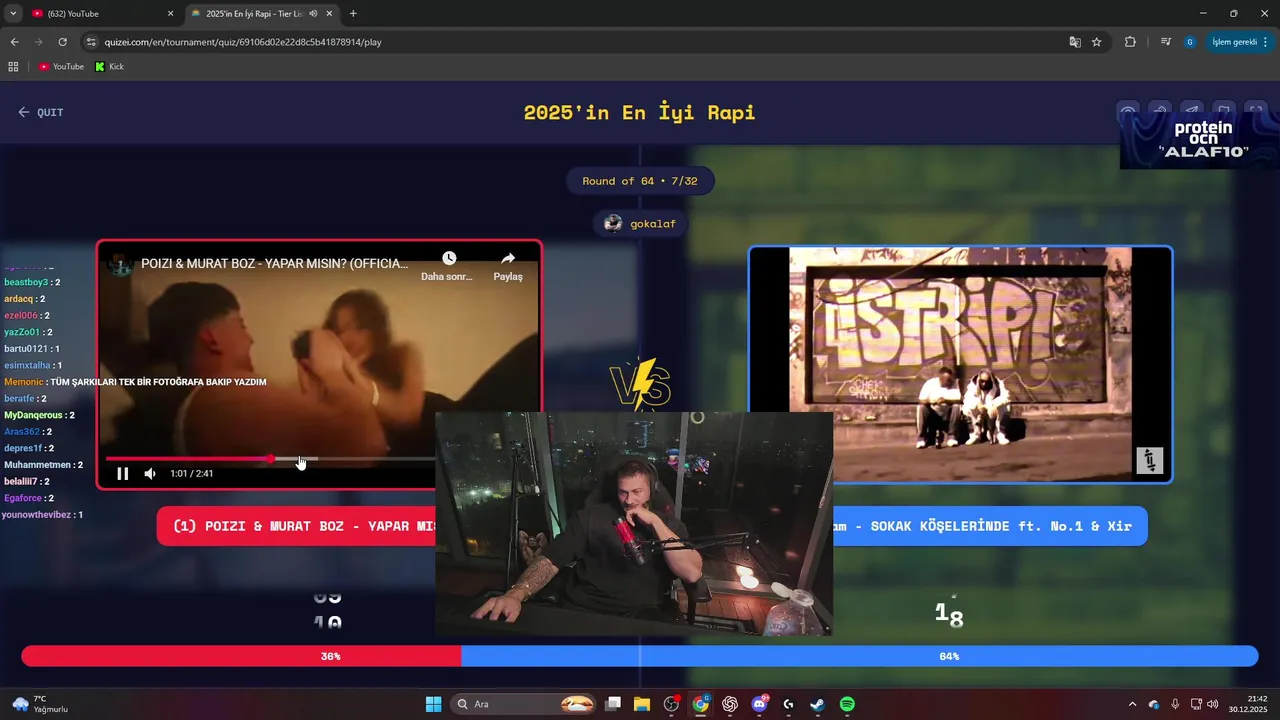Image resolution: width=1280 pixels, height=720 pixels.
Task: Click the microphone tray icon
Action: tap(1175, 704)
